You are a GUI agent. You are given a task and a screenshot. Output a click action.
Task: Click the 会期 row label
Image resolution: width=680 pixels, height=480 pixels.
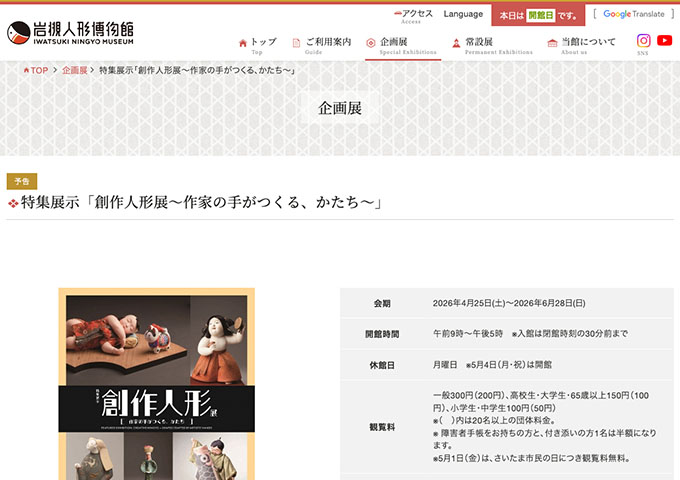pos(382,304)
